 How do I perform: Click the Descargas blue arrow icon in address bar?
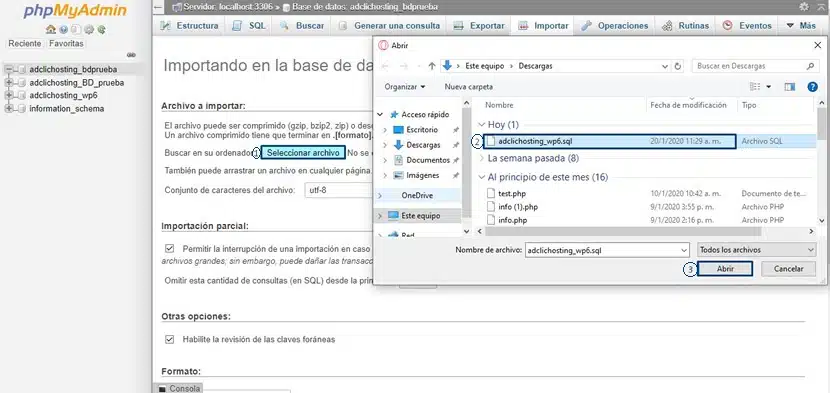tap(447, 66)
